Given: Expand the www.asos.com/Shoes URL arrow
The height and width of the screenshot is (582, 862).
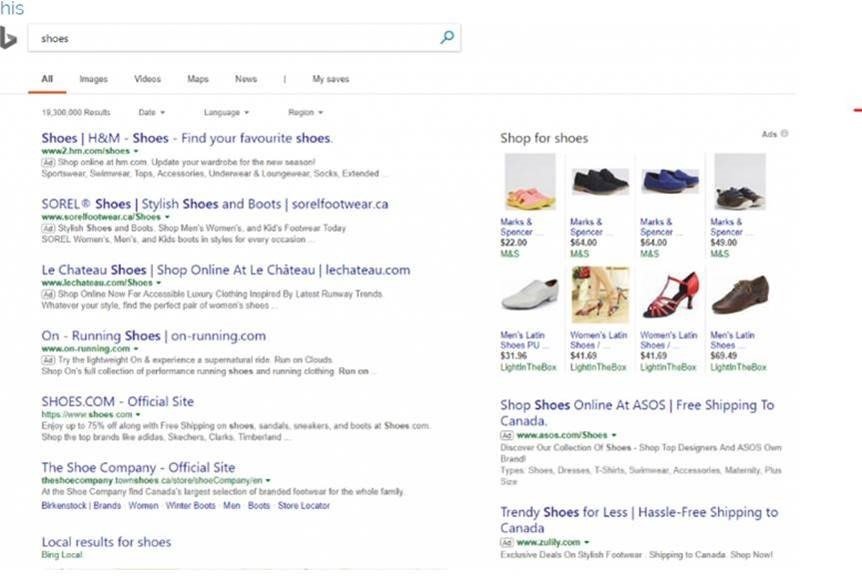Looking at the screenshot, I should pyautogui.click(x=614, y=435).
